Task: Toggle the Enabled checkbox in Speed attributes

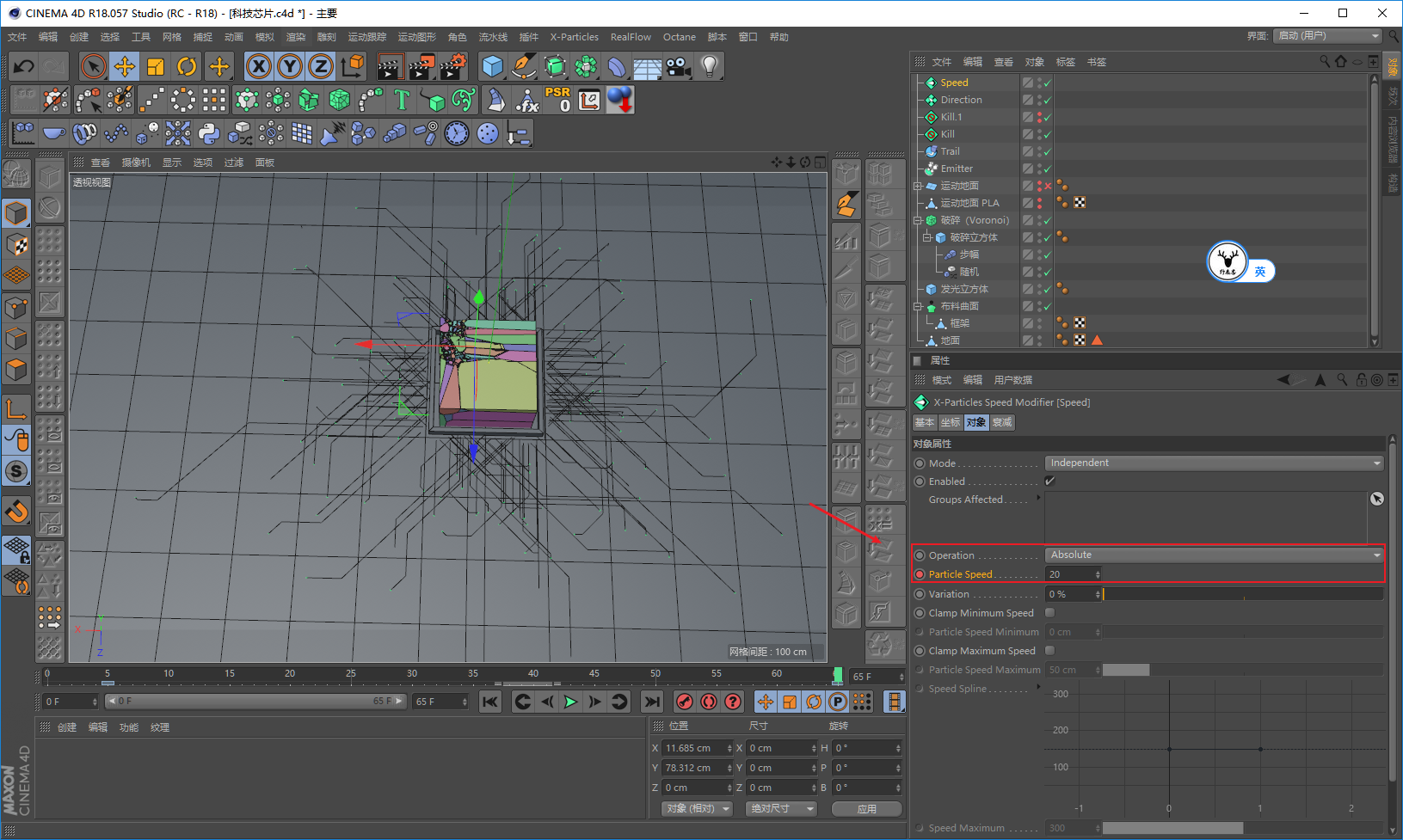Action: [1049, 481]
